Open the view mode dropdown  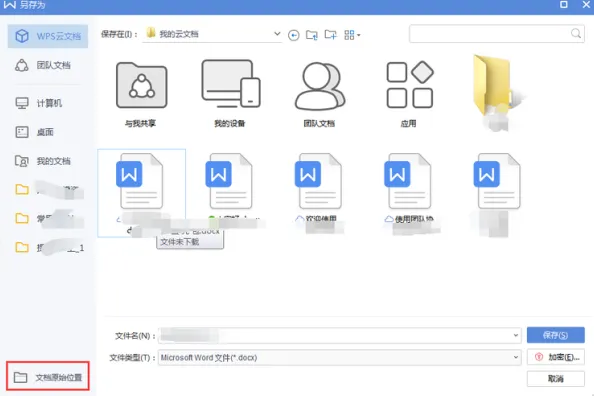[x=352, y=35]
